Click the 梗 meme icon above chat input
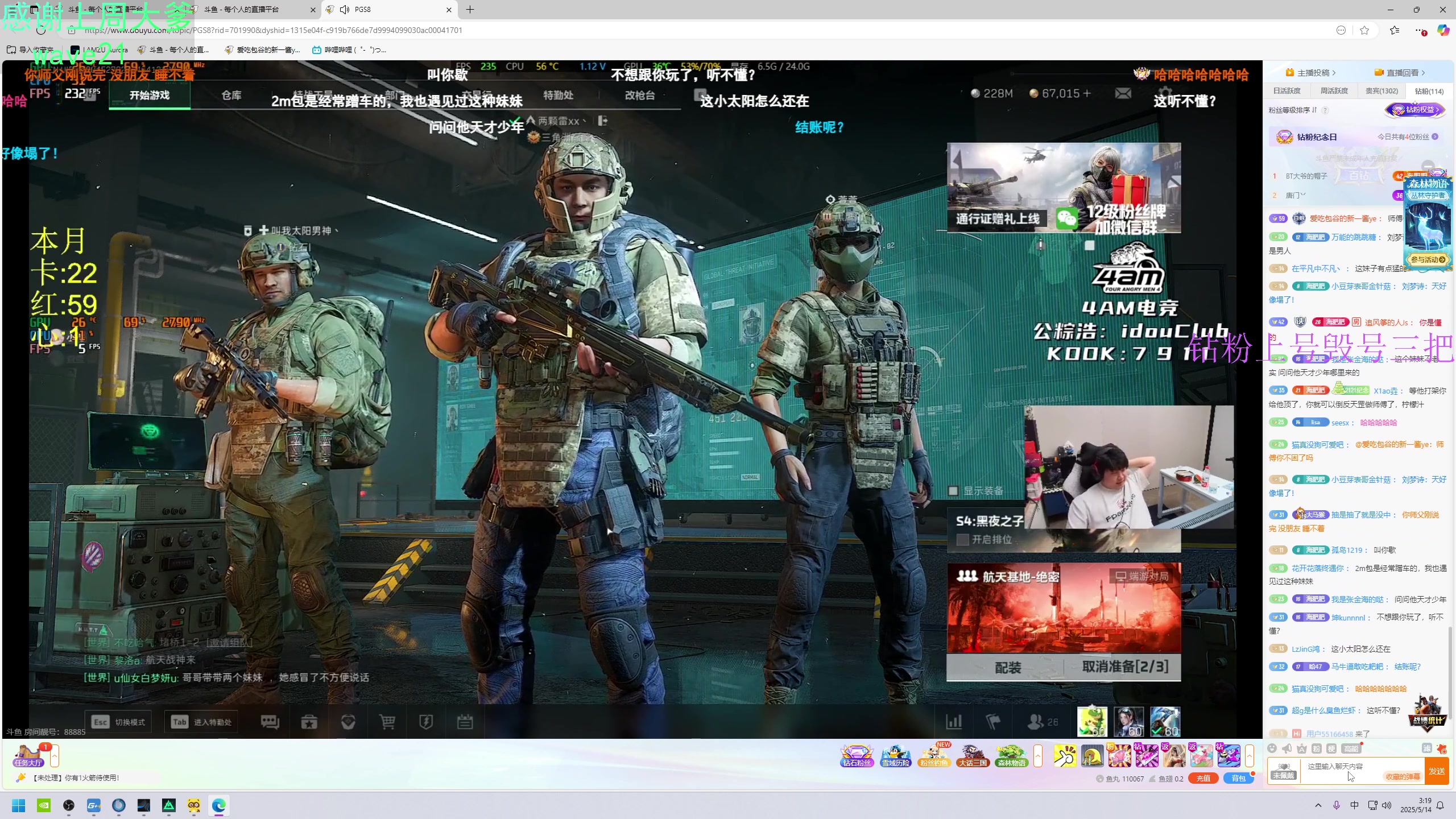The height and width of the screenshot is (819, 1456). point(1331,748)
